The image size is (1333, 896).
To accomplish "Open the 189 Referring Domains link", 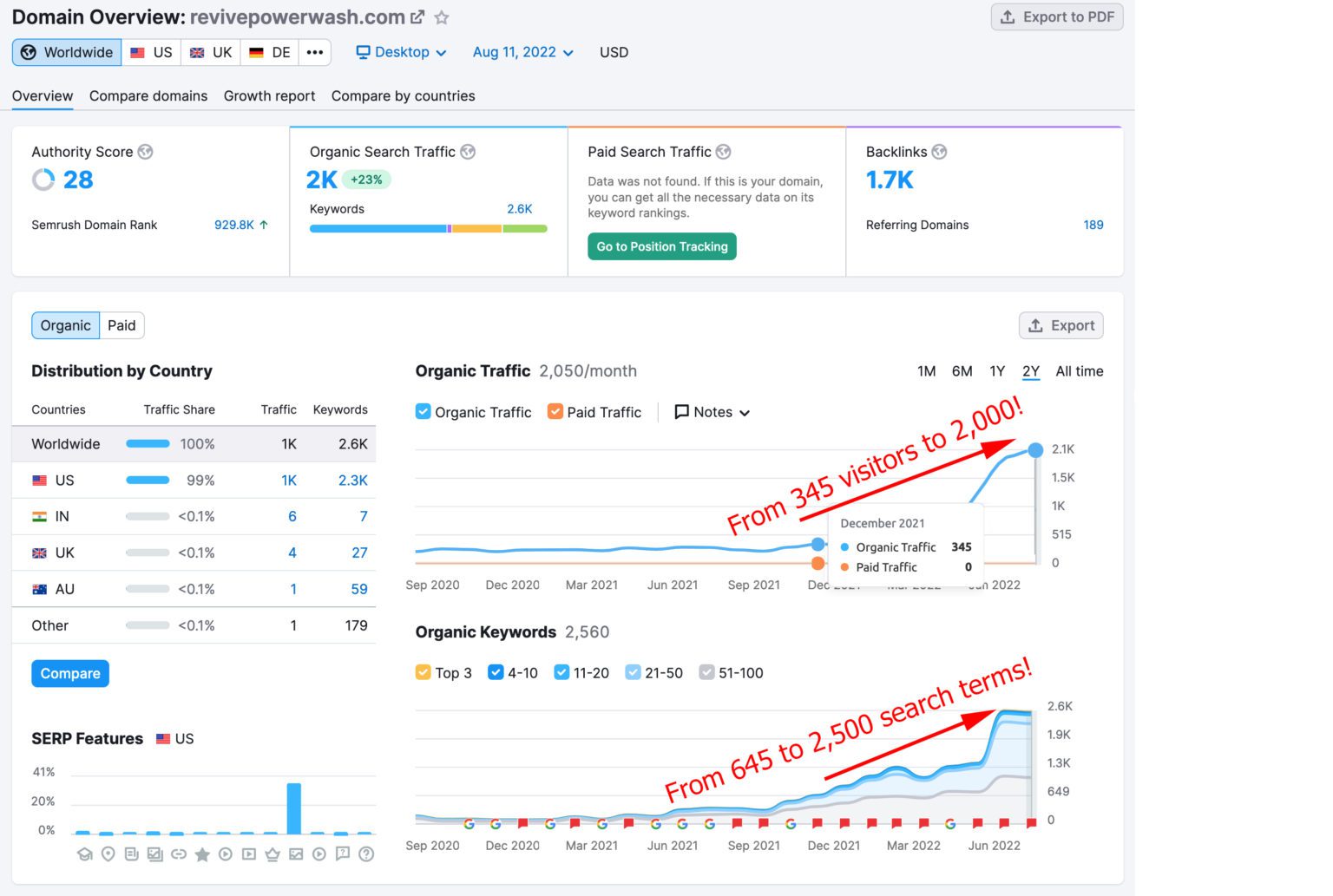I will pos(1093,225).
